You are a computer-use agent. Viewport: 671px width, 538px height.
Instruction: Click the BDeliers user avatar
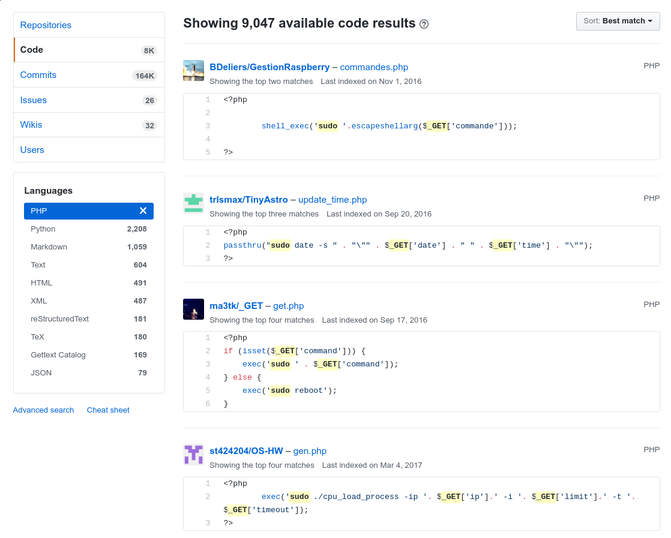194,71
